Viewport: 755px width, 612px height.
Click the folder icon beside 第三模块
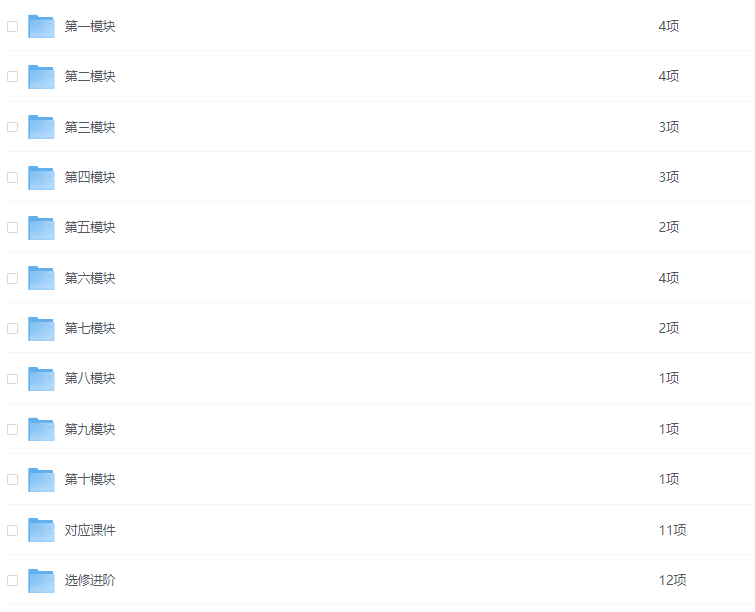coord(41,127)
